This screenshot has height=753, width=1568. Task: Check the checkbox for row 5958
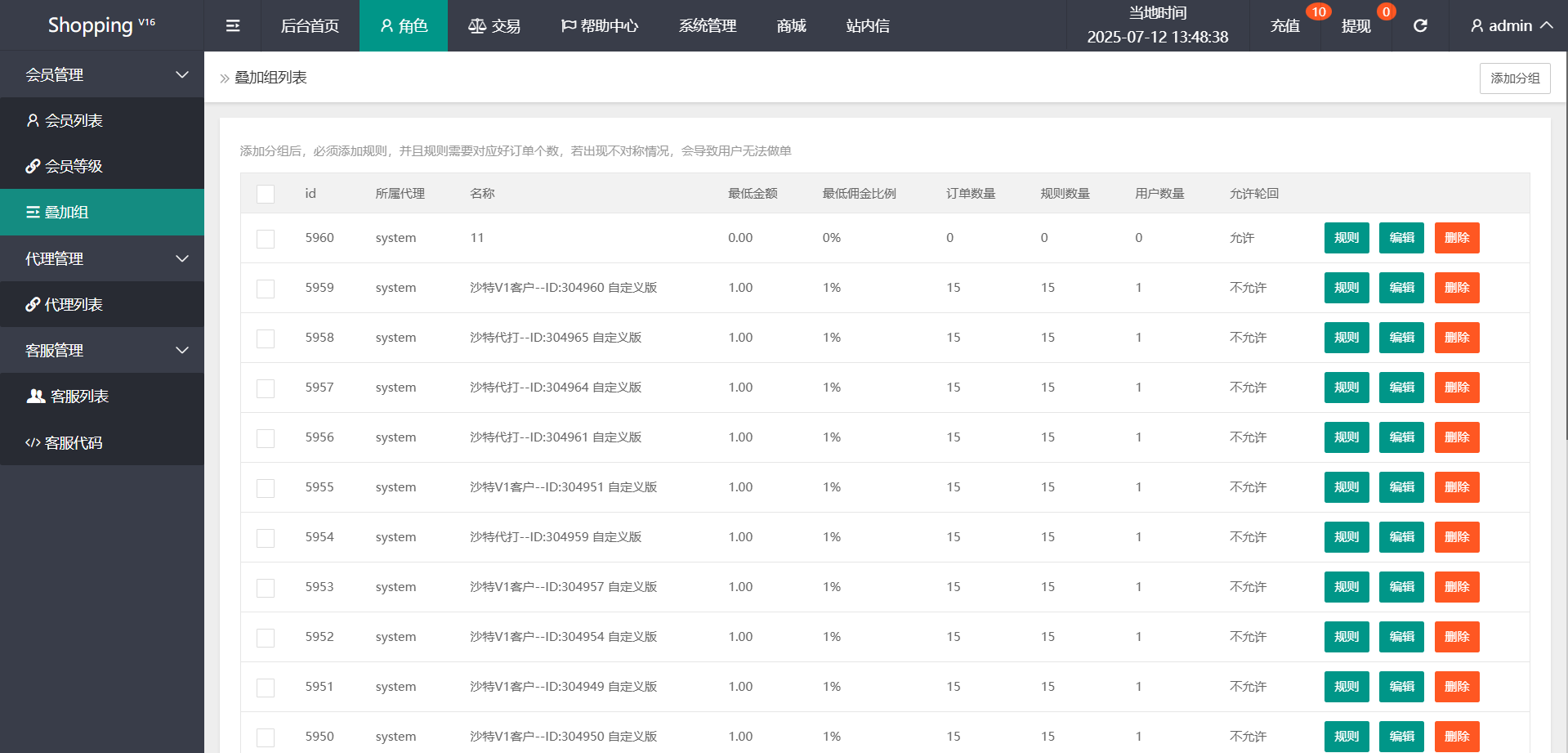tap(266, 338)
